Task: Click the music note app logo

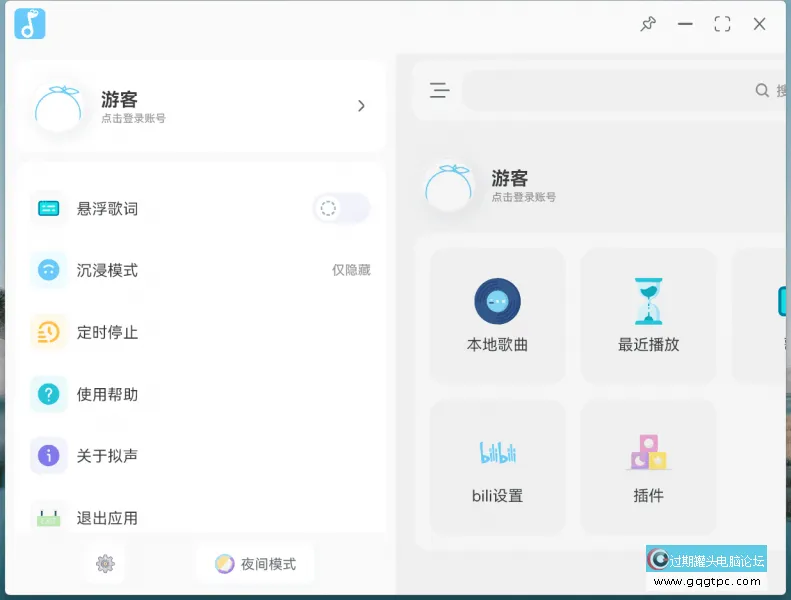Action: pyautogui.click(x=30, y=23)
